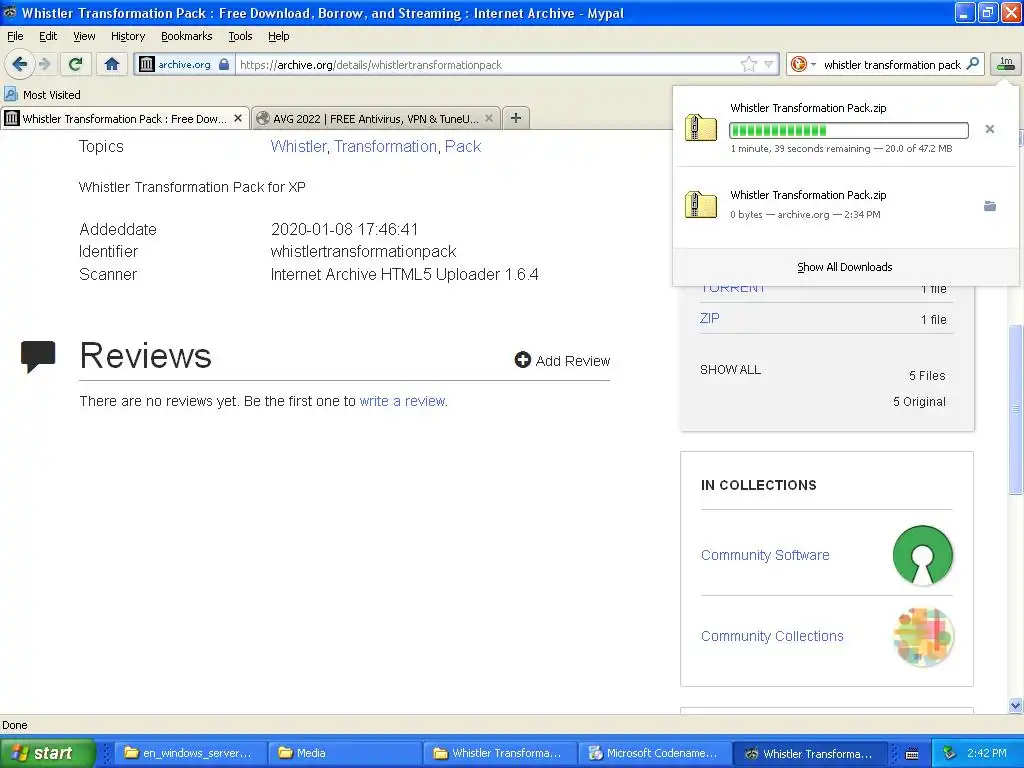Open the View menu
Screen dimensions: 1024x768
click(x=84, y=36)
